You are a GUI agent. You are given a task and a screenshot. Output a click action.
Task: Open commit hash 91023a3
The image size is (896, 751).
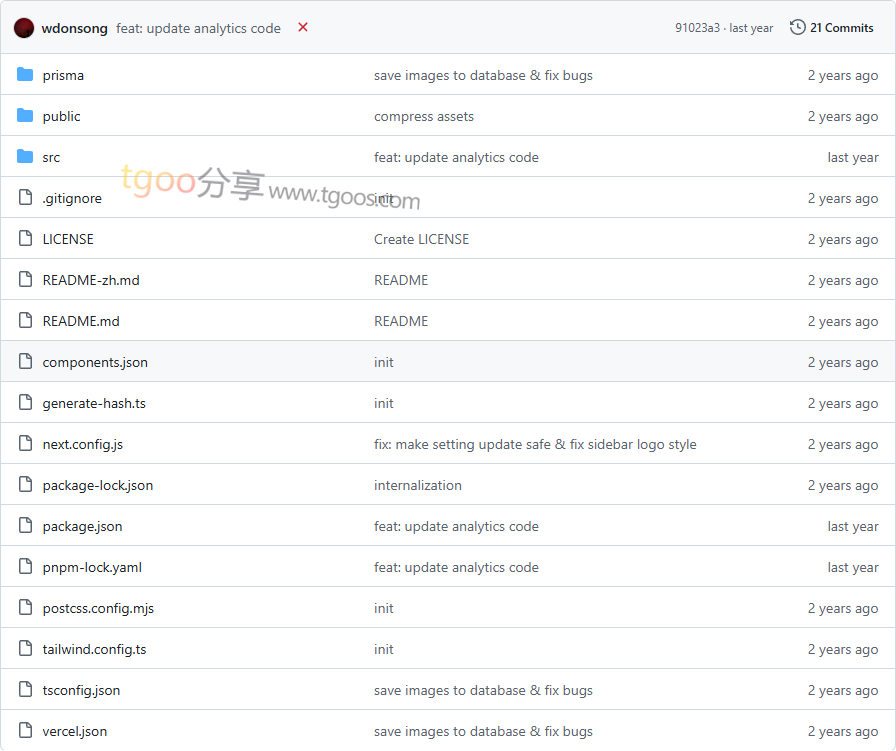pos(697,28)
